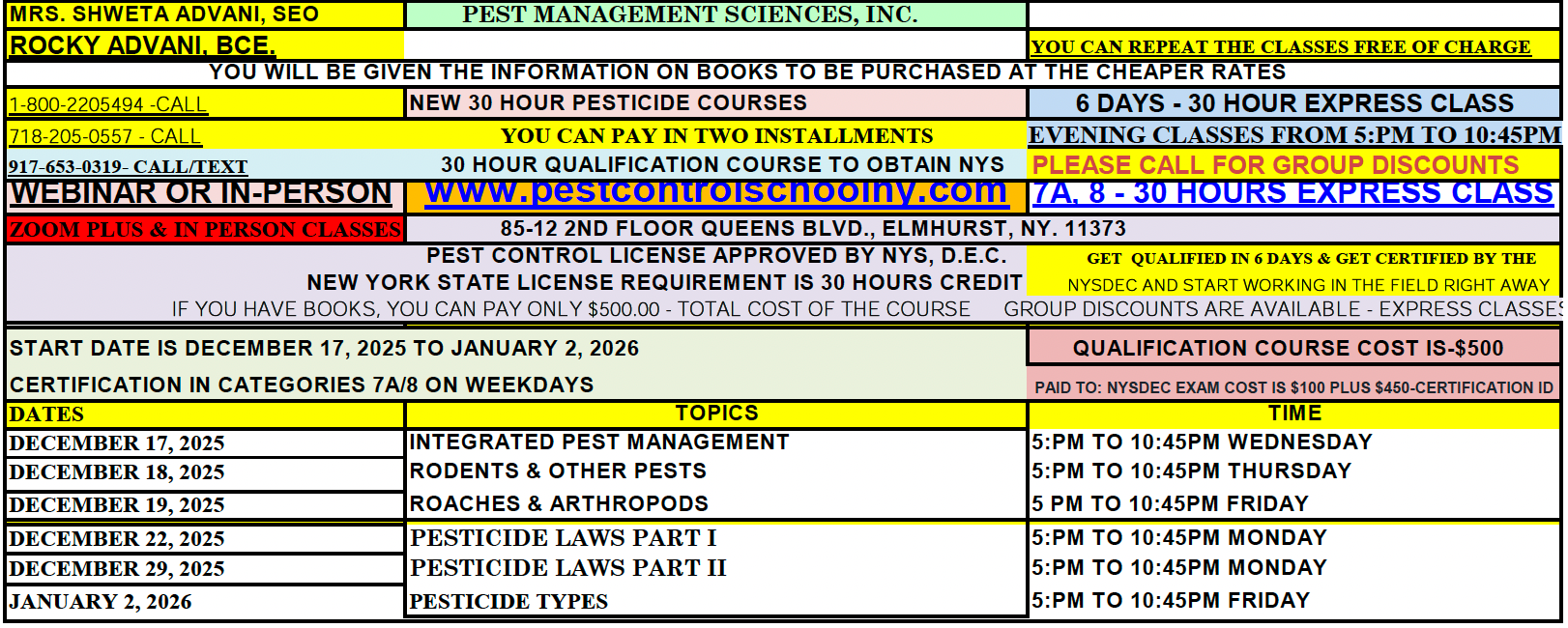Screen dimensions: 1568x628
Task: Select the '85-12 2nd Floor Queens Blvd.' address line
Action: click(813, 229)
